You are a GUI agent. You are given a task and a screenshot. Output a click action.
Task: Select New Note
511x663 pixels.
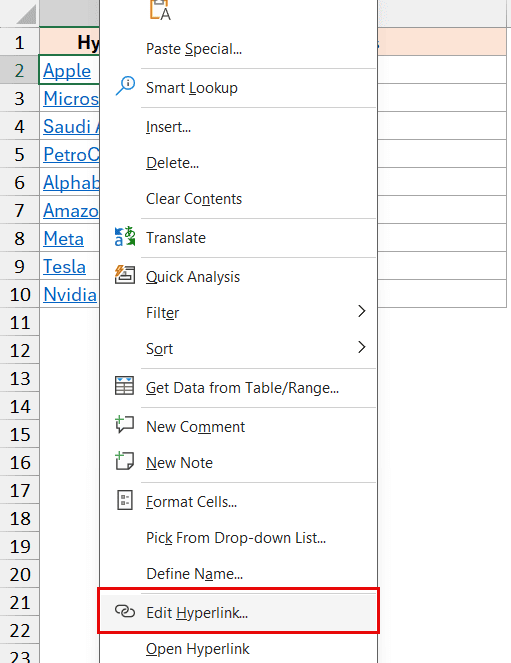tap(179, 463)
